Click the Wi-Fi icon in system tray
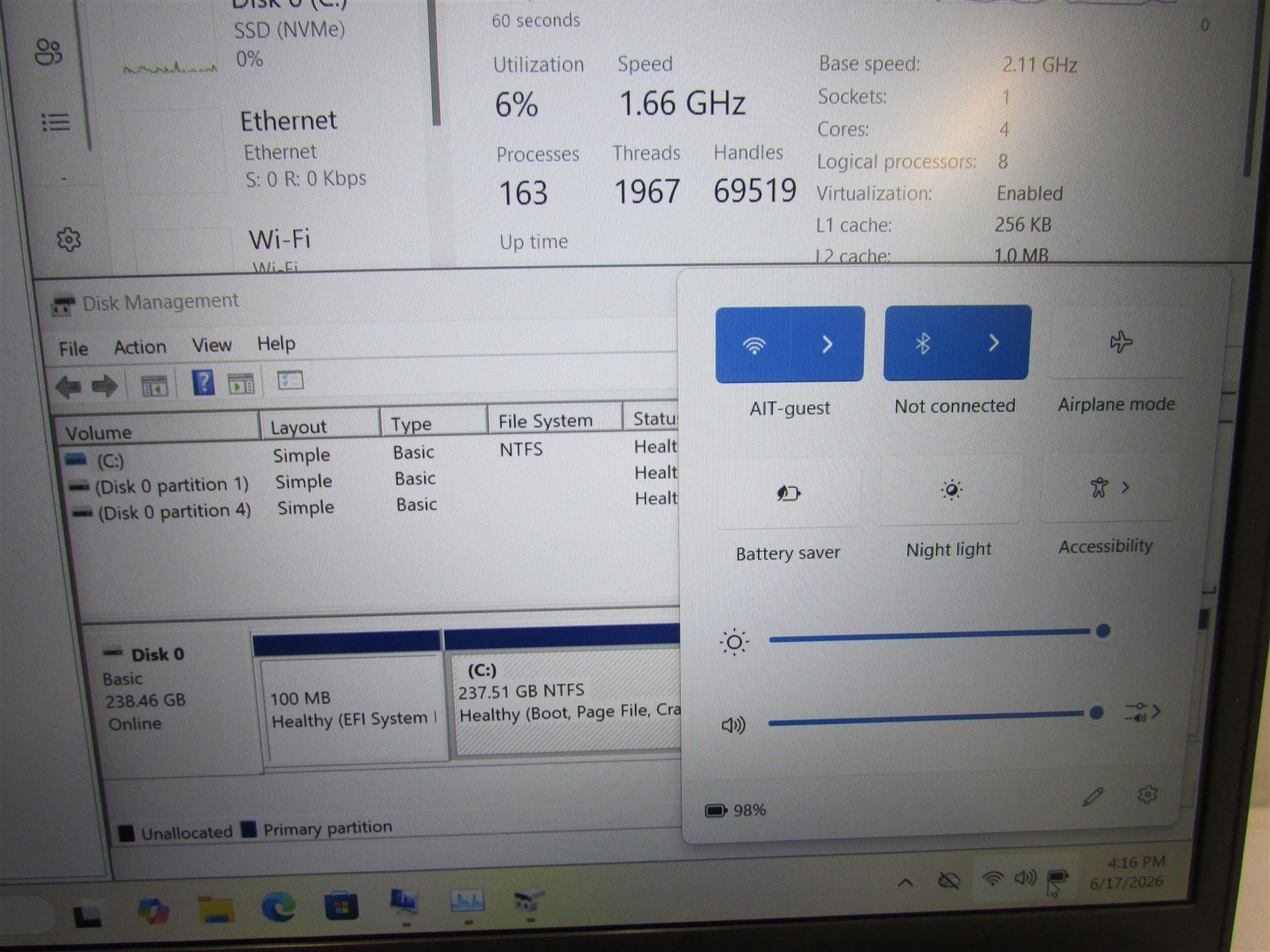The image size is (1270, 952). pyautogui.click(x=992, y=878)
